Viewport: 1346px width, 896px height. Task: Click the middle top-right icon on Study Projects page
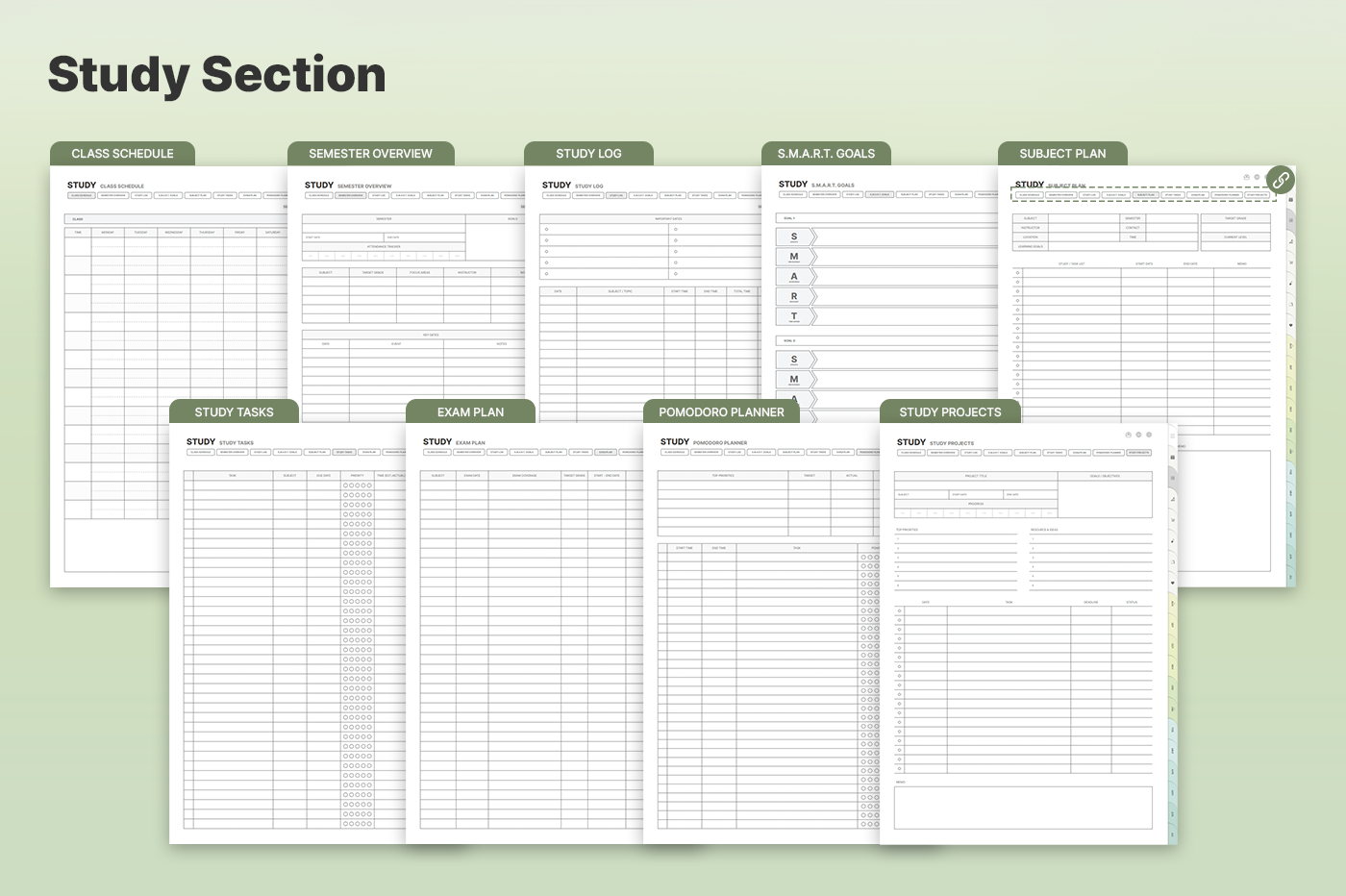tap(1138, 436)
